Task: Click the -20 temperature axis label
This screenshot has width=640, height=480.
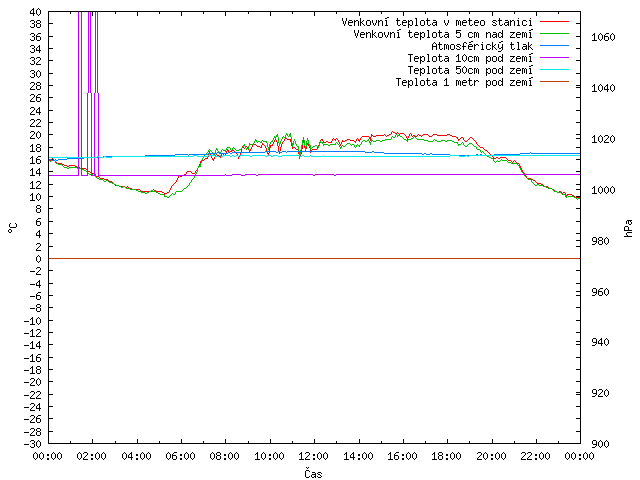Action: (33, 382)
